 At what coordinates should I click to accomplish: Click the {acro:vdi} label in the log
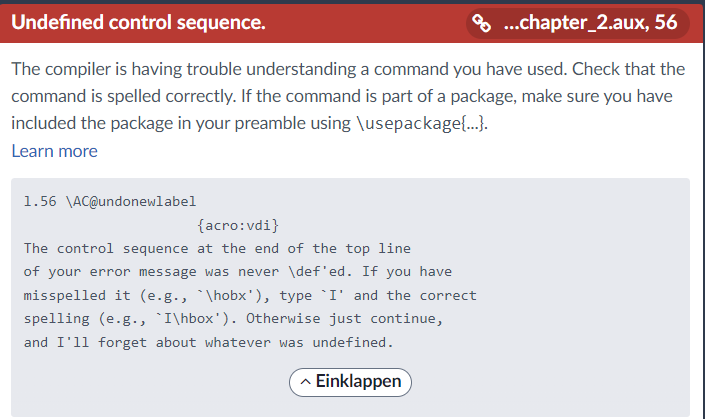pos(238,224)
